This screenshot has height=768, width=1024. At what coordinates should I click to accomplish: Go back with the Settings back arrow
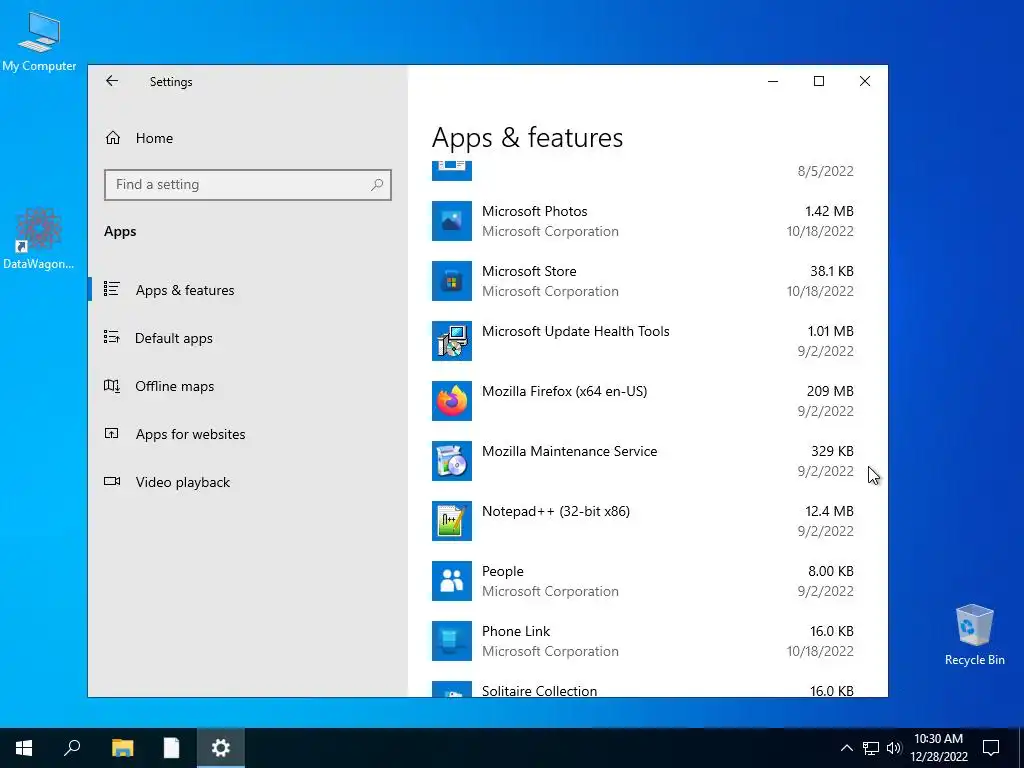[x=112, y=80]
